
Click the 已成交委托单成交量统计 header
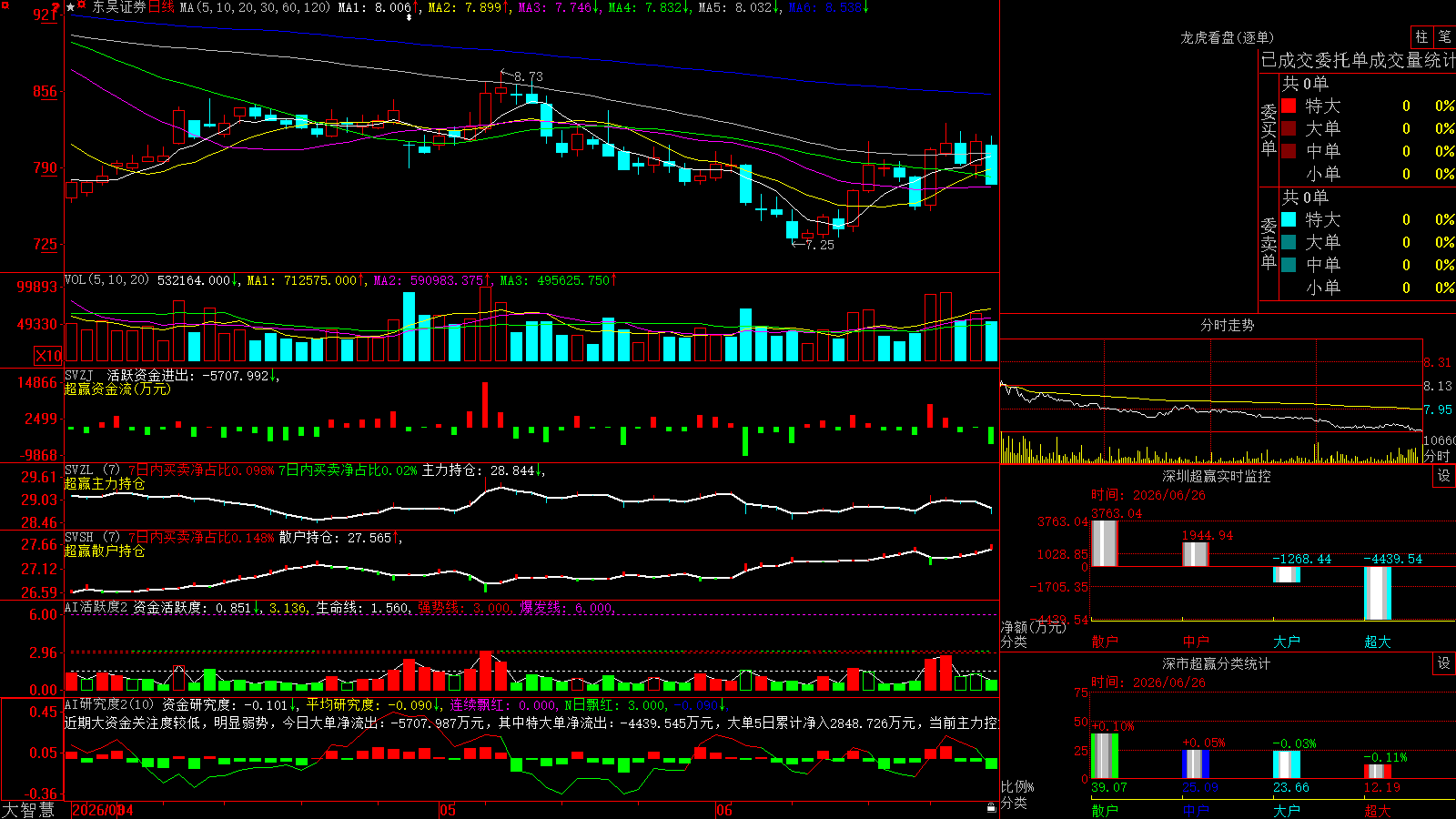(1358, 60)
